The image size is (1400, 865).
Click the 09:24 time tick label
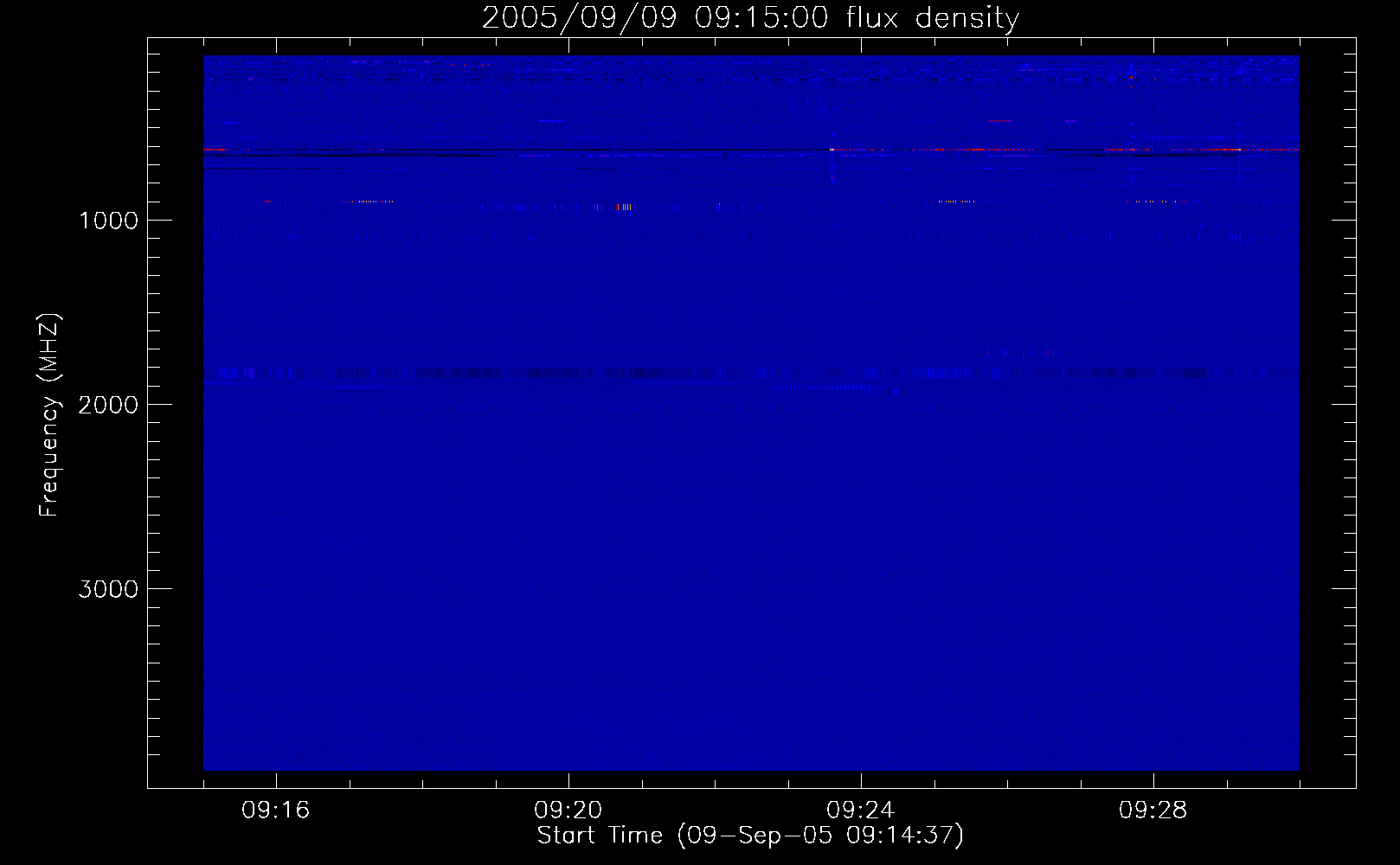(860, 810)
